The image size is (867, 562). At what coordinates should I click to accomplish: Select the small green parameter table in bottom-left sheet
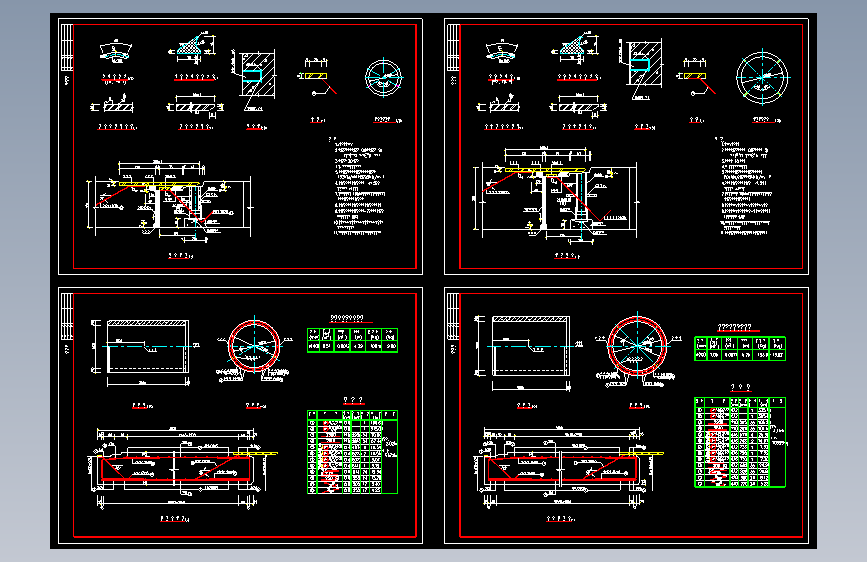point(352,340)
